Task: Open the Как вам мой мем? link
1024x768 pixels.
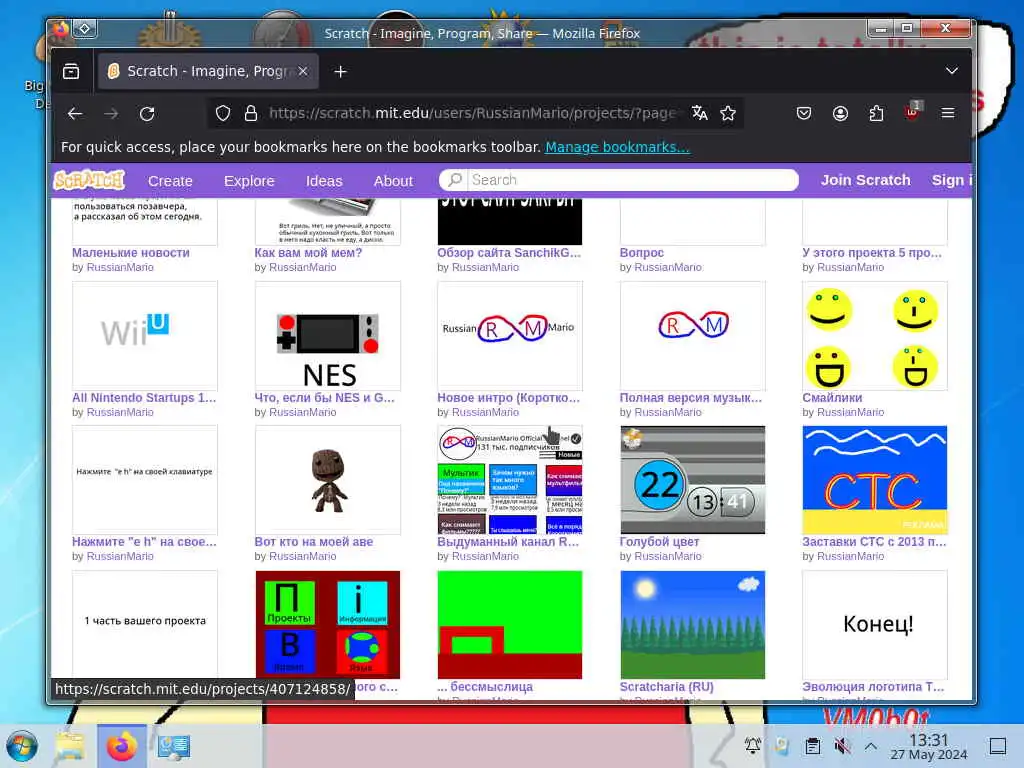Action: coord(308,253)
